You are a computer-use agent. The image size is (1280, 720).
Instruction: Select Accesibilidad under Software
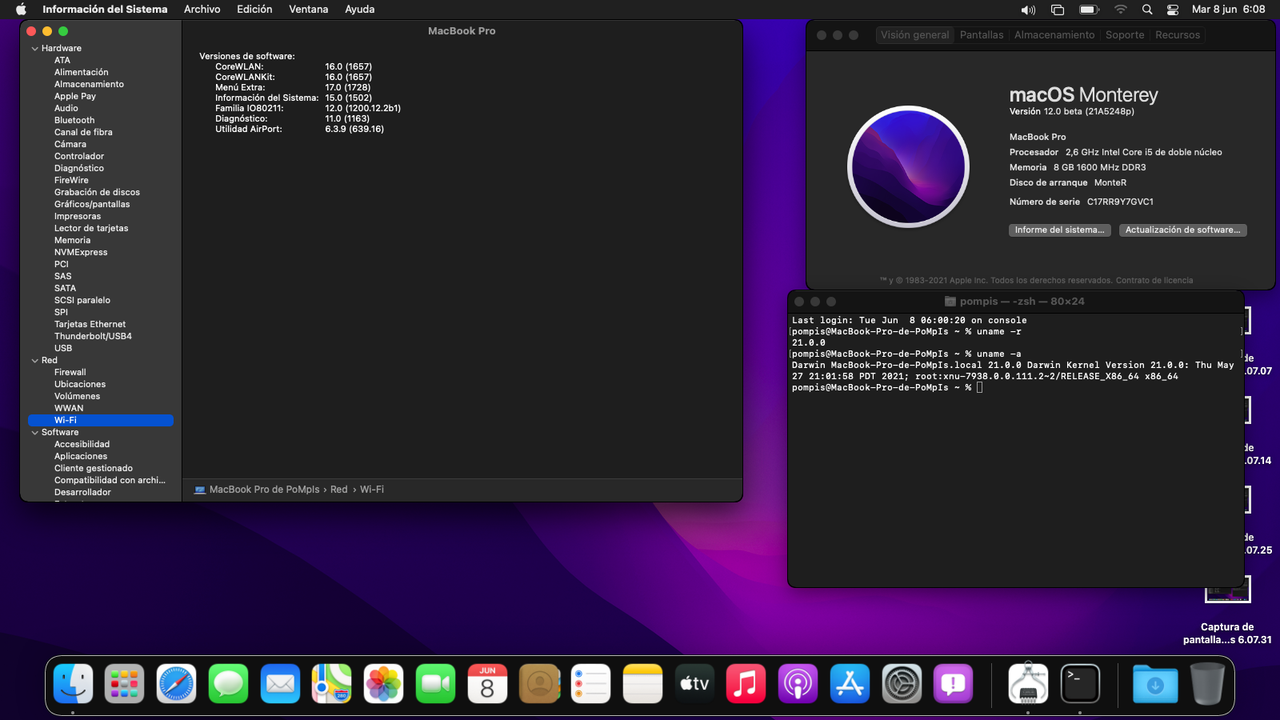pos(82,444)
